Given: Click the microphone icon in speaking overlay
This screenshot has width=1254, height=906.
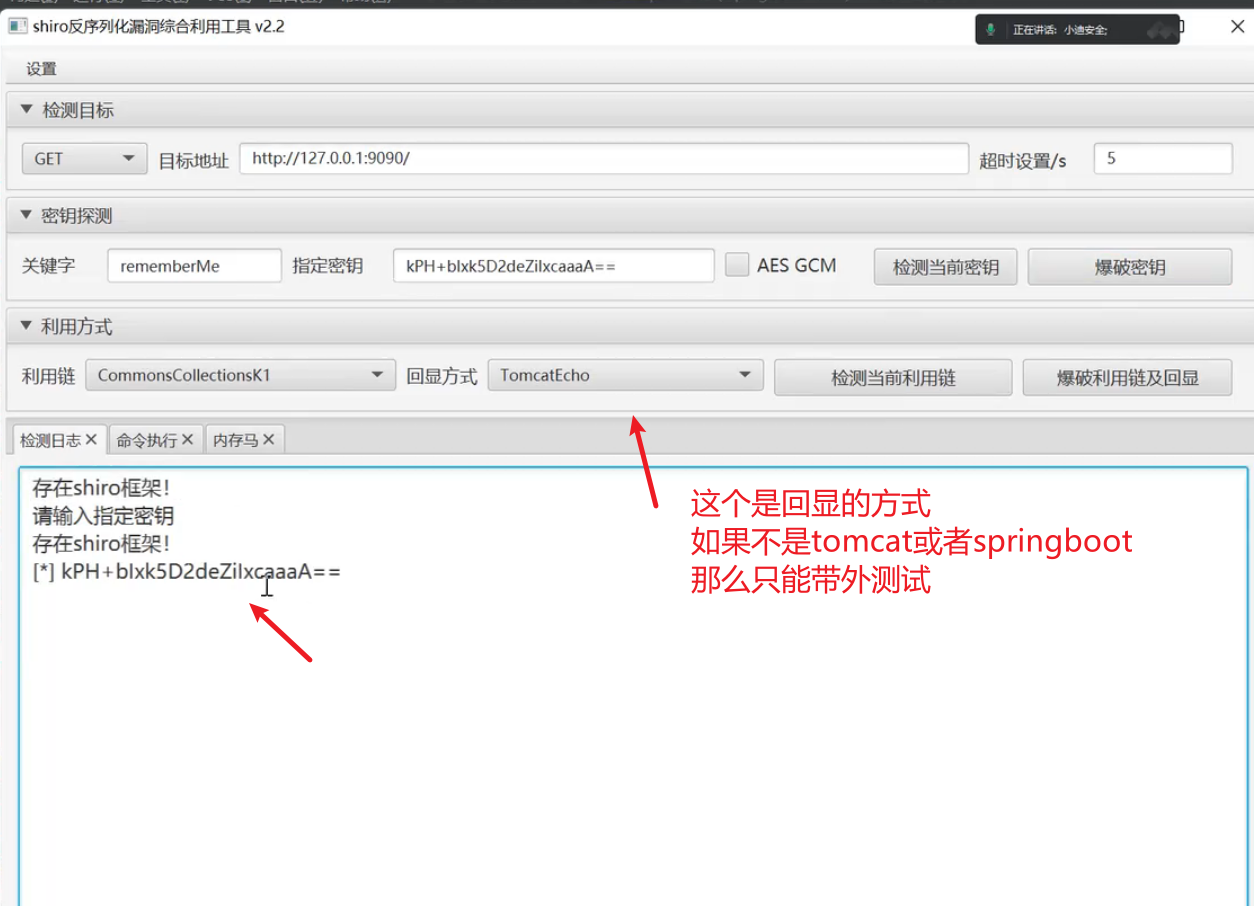Looking at the screenshot, I should pos(990,30).
